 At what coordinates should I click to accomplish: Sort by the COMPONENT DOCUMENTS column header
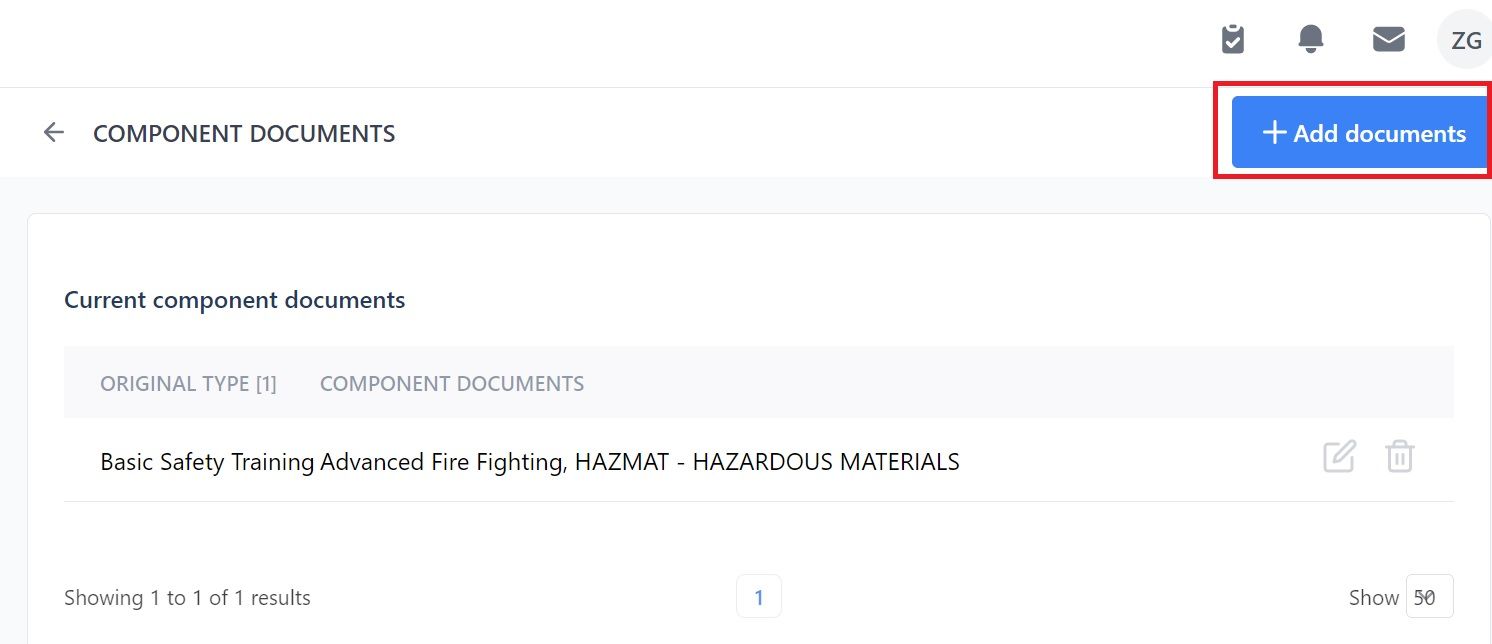pyautogui.click(x=452, y=384)
